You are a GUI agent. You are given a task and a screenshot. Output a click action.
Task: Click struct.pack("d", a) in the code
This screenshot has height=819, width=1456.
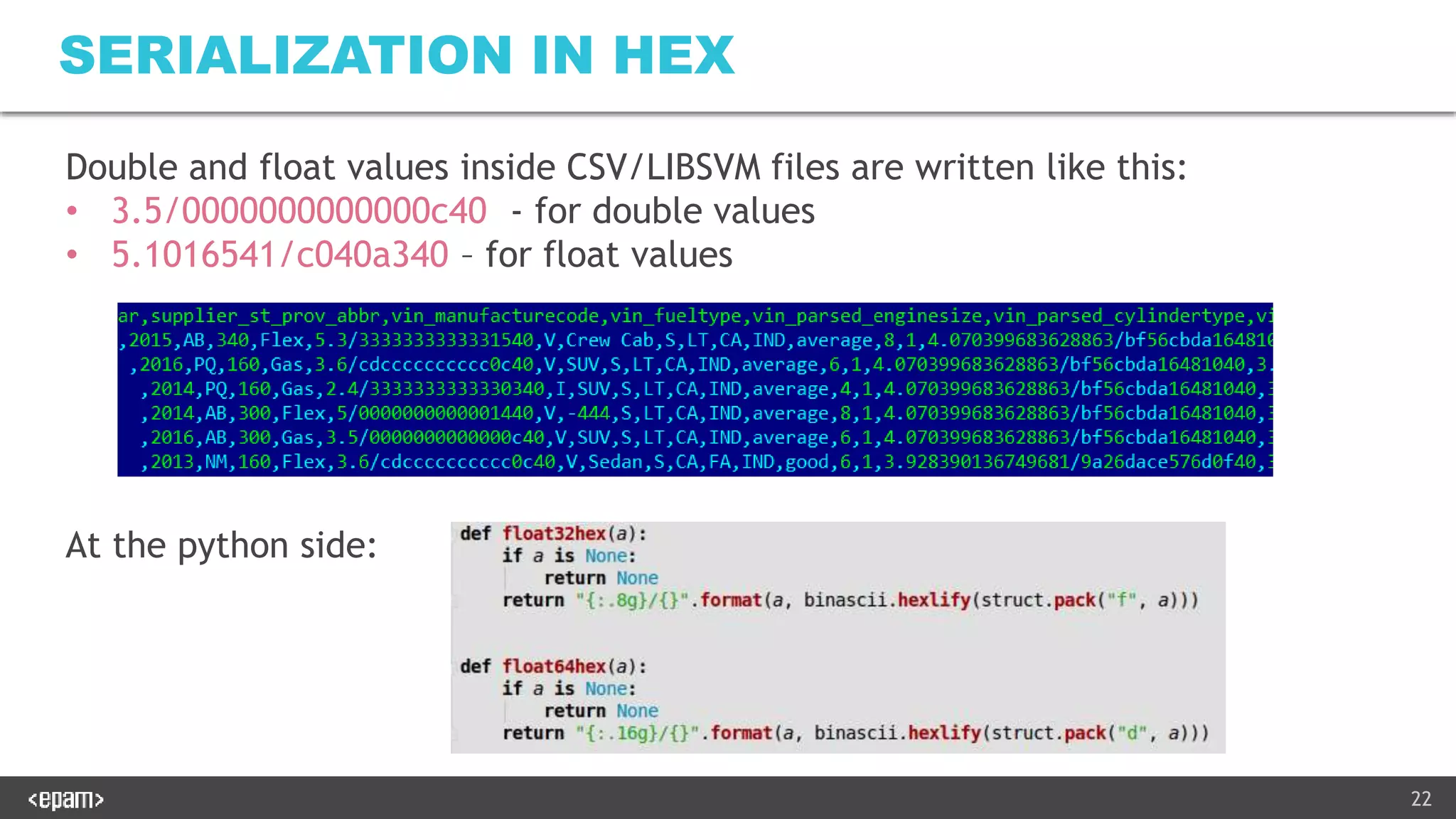[1091, 733]
